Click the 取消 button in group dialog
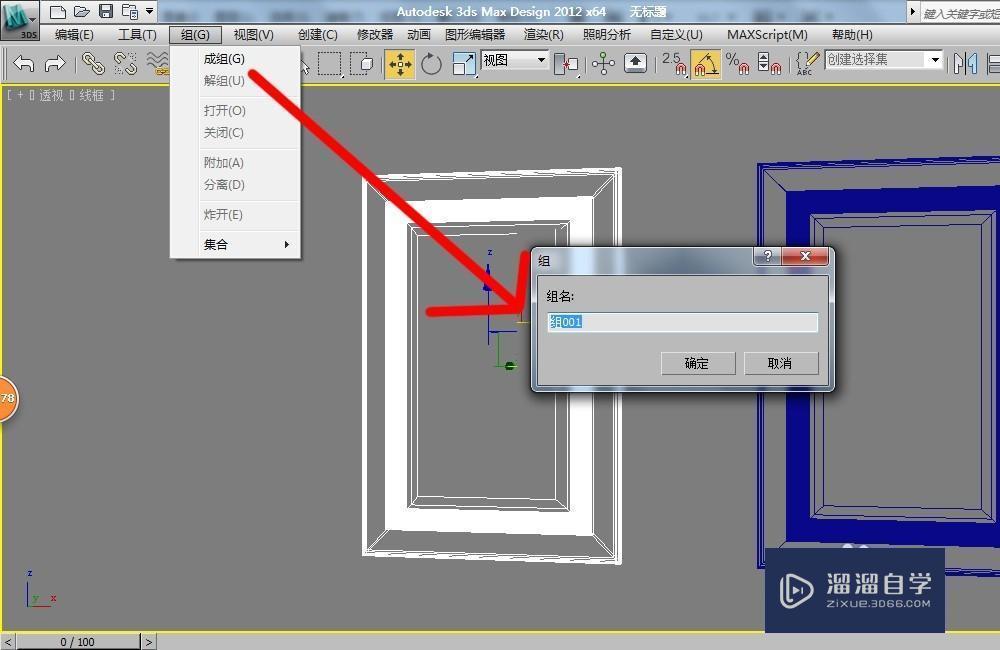 (x=781, y=364)
